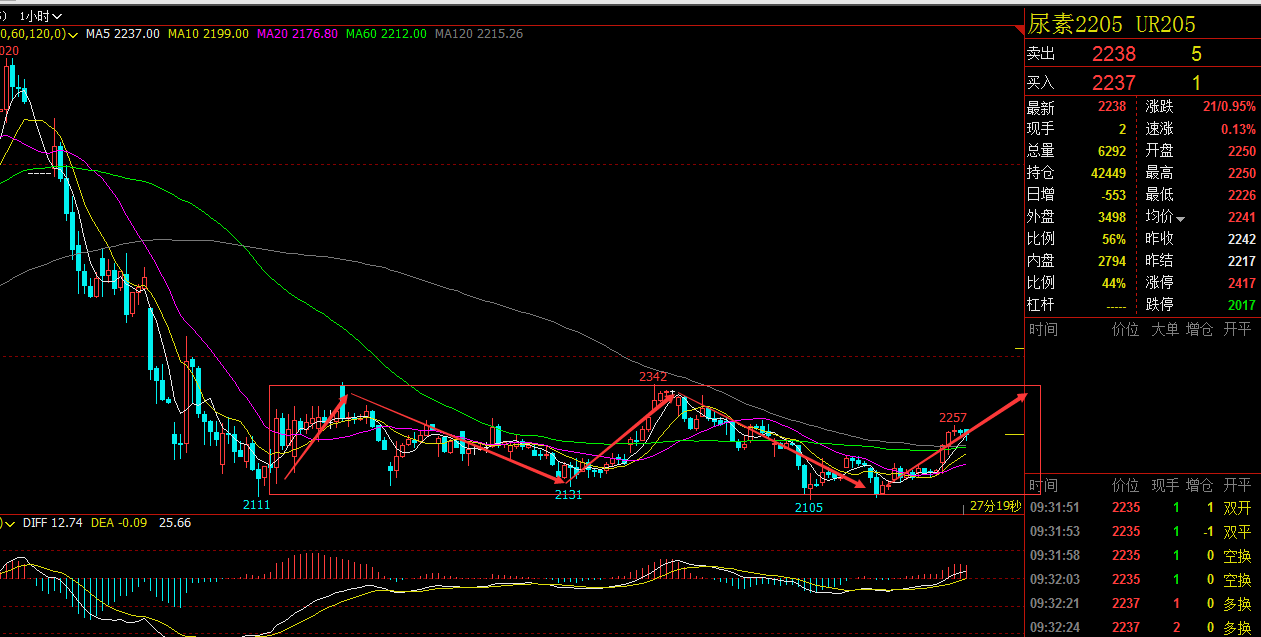Select the 内盘 value 2794
Screen dimensions: 1261x637
tap(1112, 260)
